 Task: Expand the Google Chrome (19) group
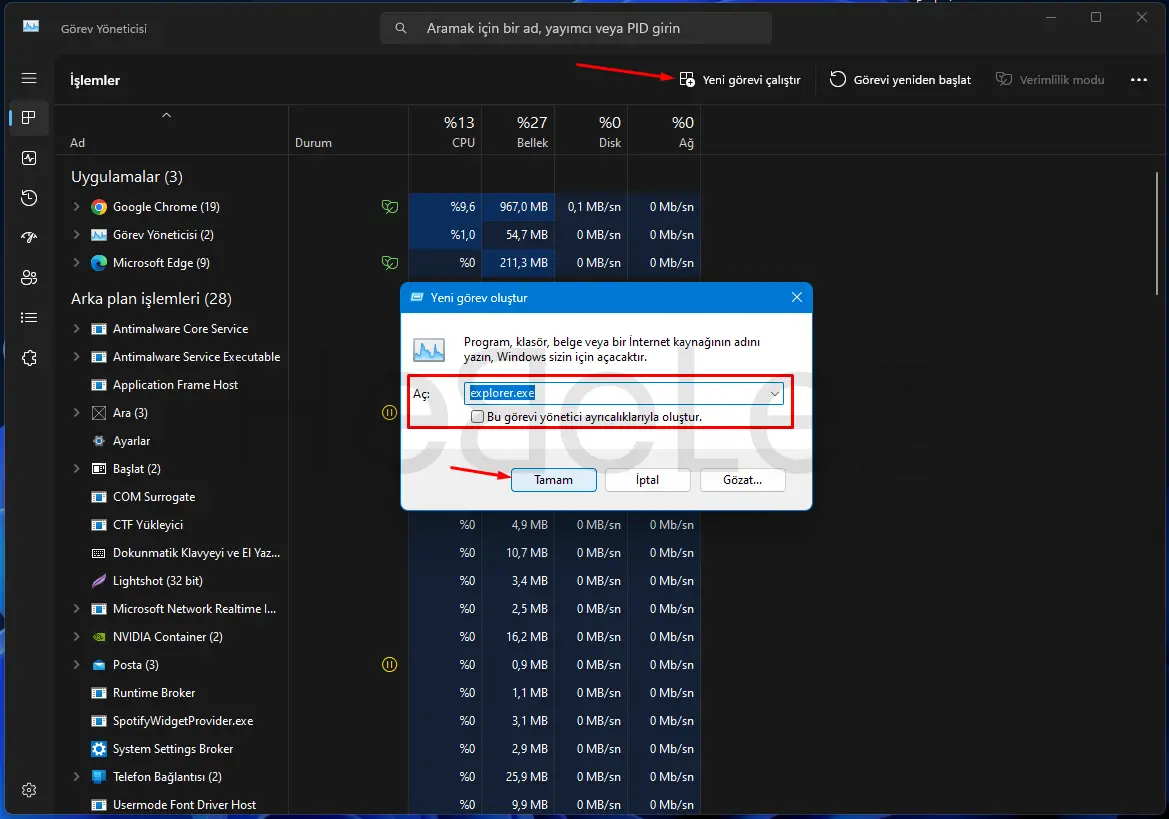pos(76,206)
